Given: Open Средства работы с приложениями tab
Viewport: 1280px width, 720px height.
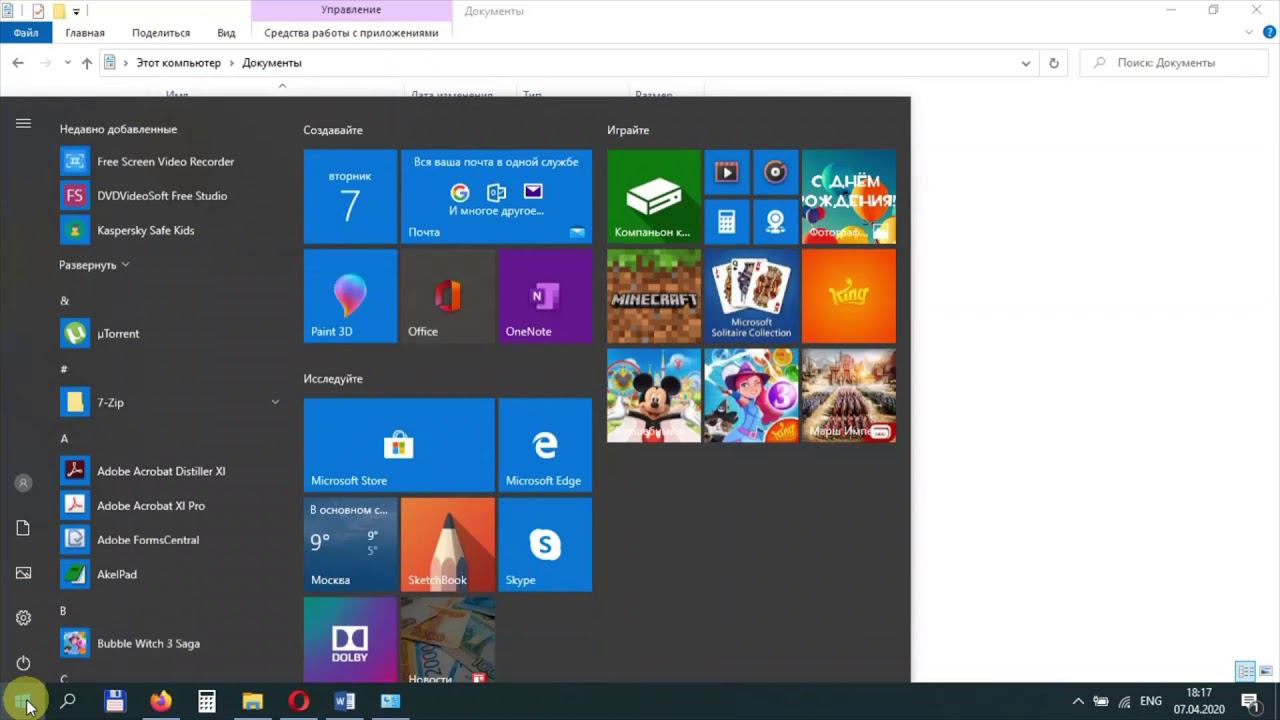Looking at the screenshot, I should [x=351, y=33].
